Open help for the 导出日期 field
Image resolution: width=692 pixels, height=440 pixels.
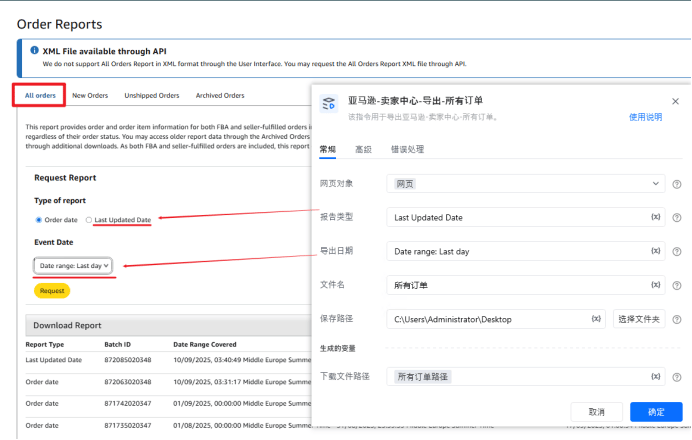tap(677, 252)
